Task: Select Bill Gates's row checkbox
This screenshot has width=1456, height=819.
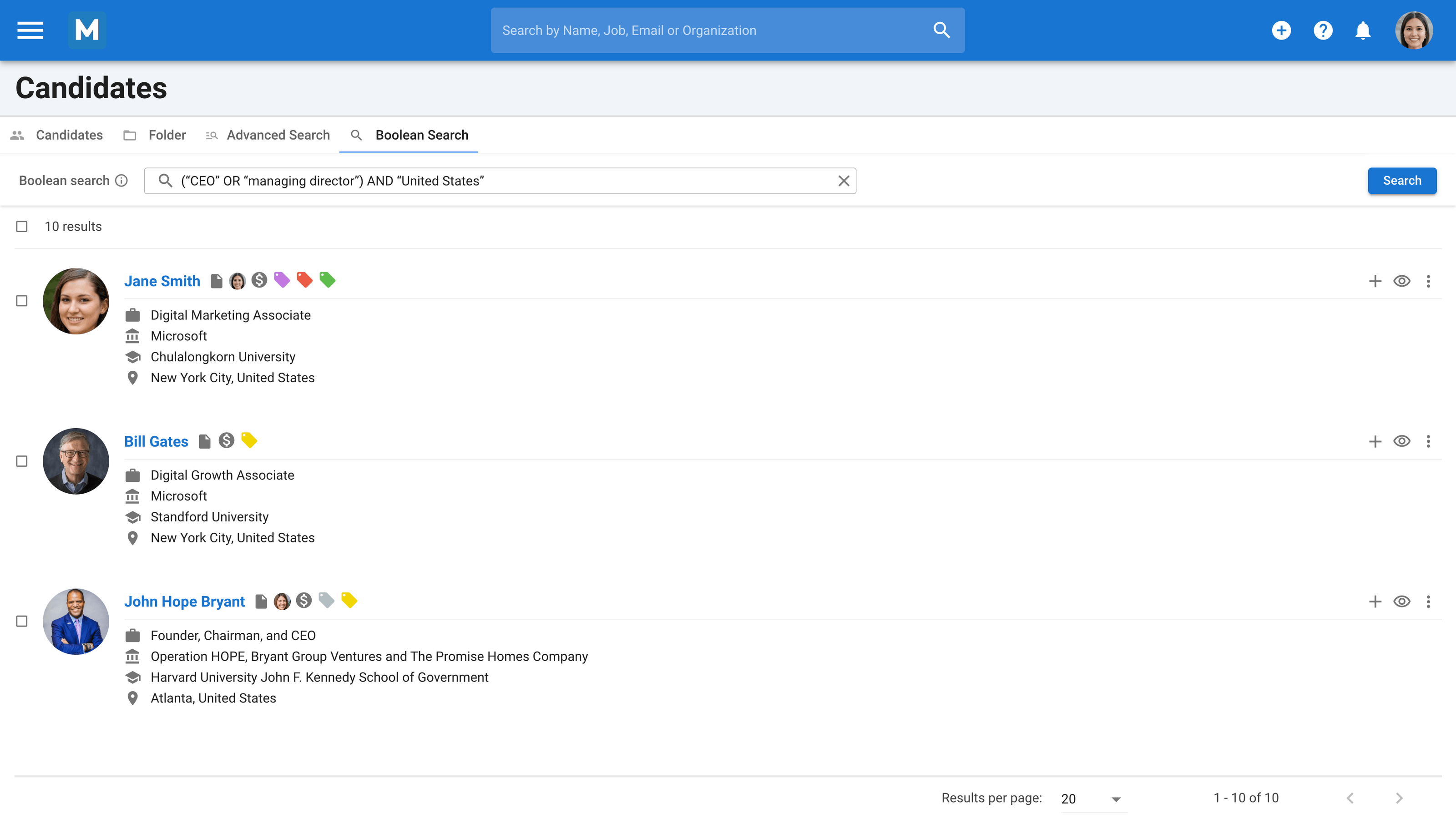Action: pos(21,461)
